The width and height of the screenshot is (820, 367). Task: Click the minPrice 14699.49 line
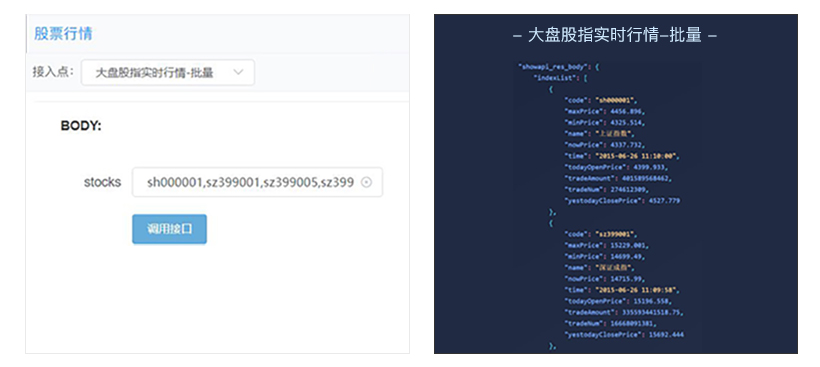[605, 256]
